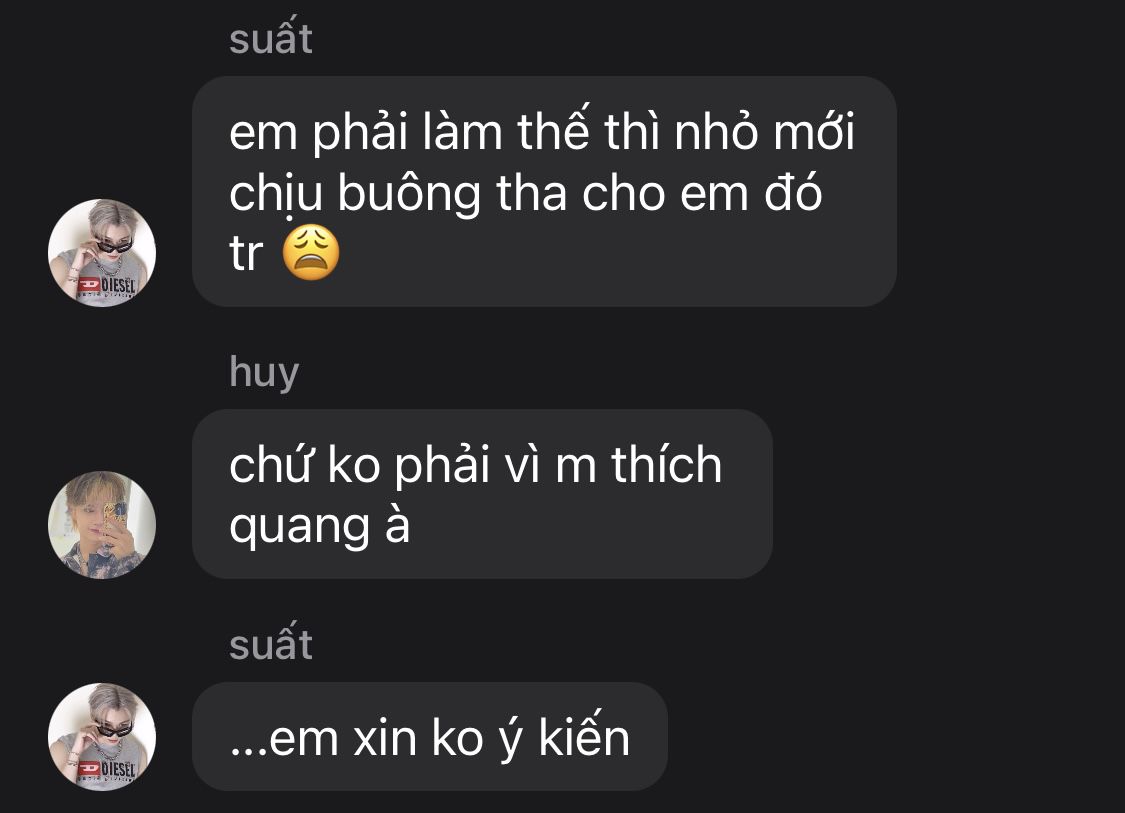
Task: Click the word 'kiến' in the last bubble
Action: (x=584, y=736)
